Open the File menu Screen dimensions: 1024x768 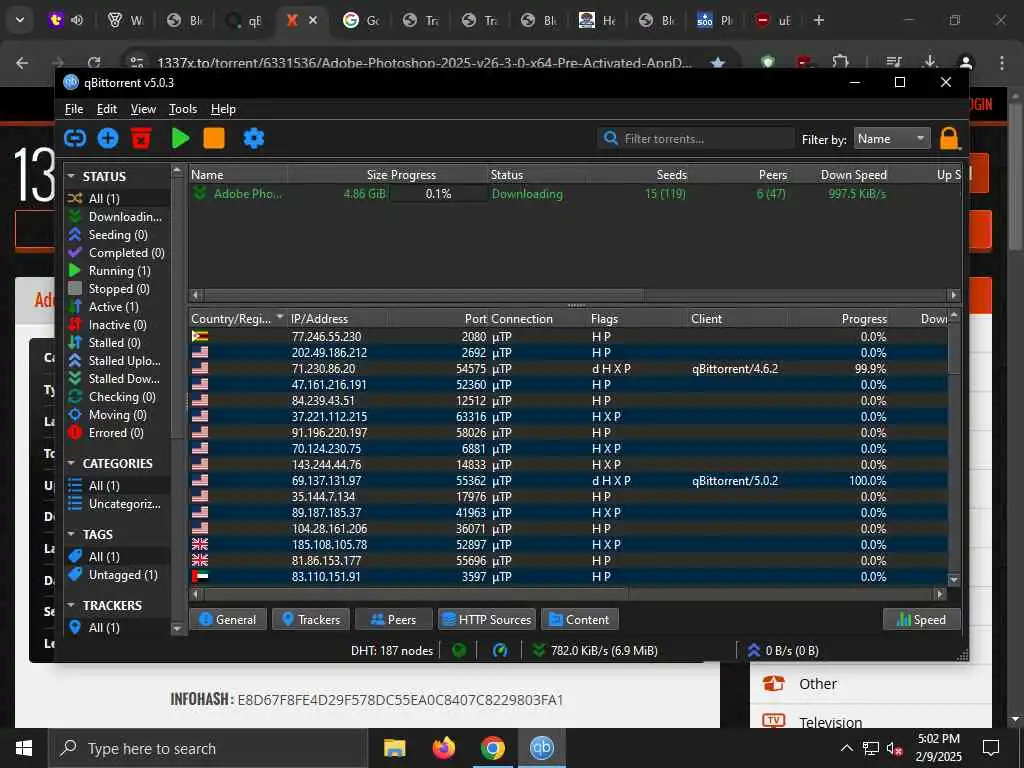point(74,109)
